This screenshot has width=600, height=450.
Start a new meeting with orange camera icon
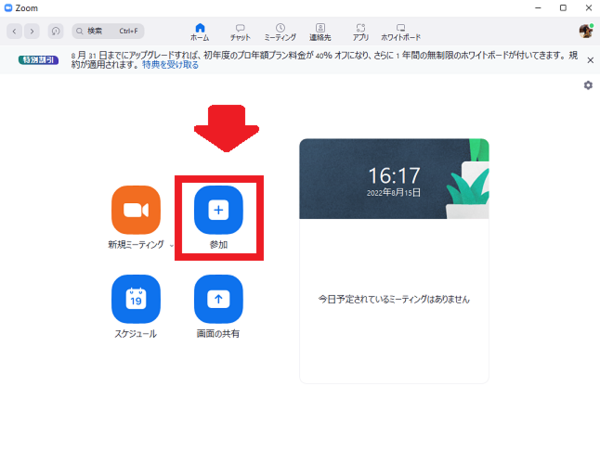[x=136, y=210]
